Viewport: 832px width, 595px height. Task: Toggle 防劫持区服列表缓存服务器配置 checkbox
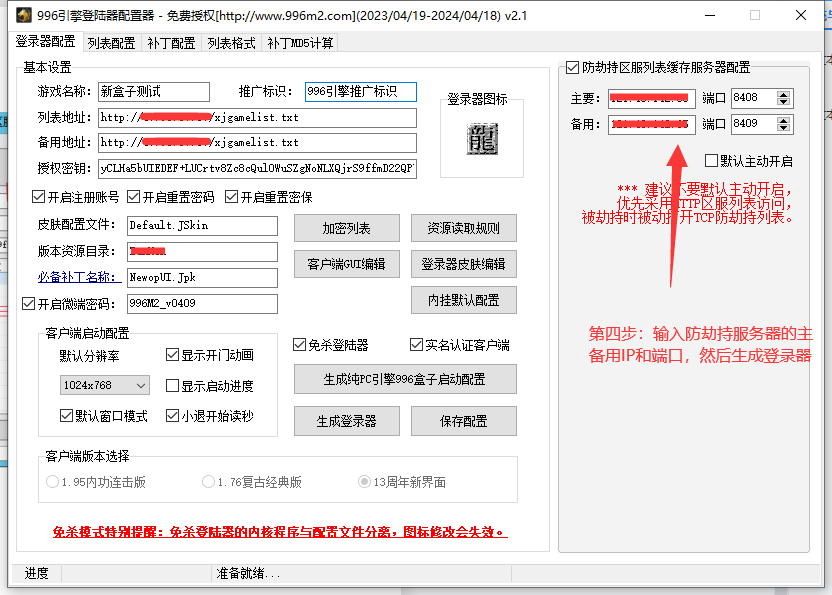point(572,68)
